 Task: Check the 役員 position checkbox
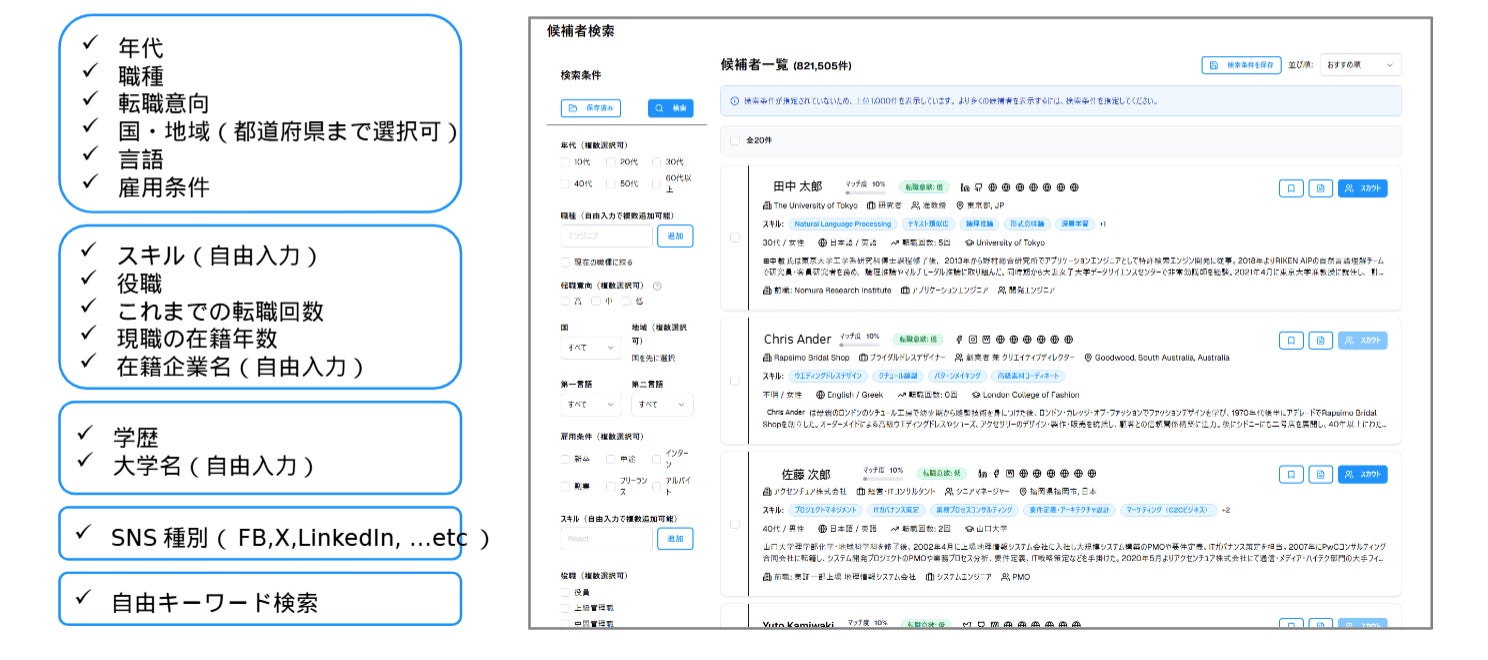(566, 593)
